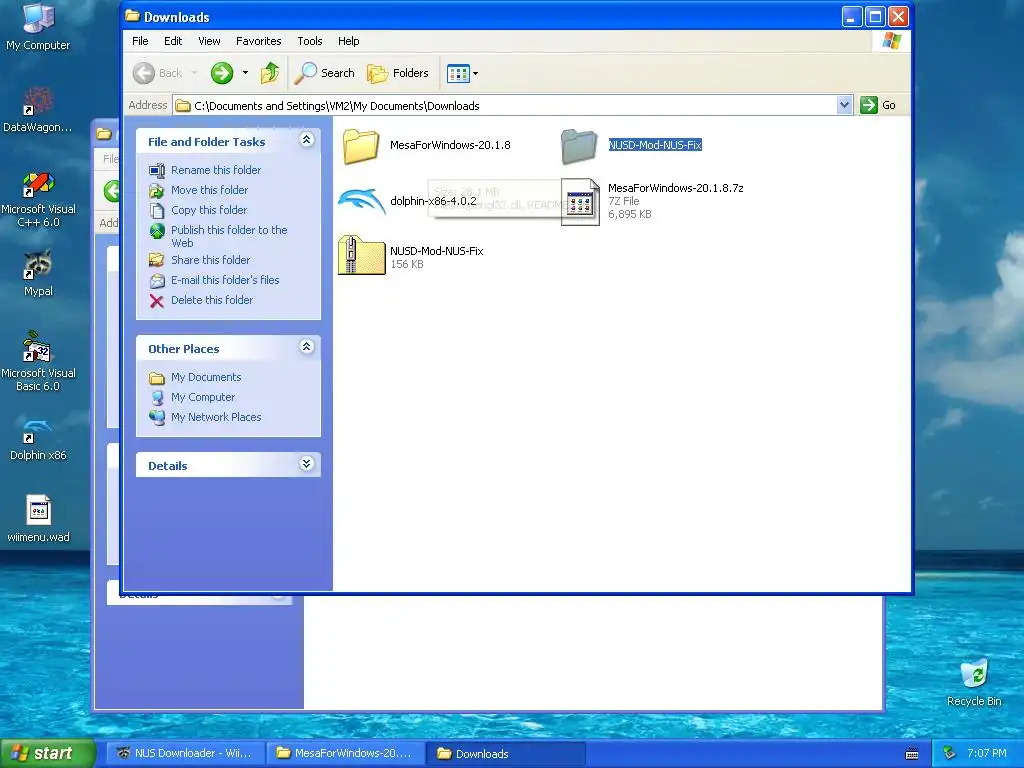Maximize the Downloads window
This screenshot has width=1024, height=768.
pos(875,16)
